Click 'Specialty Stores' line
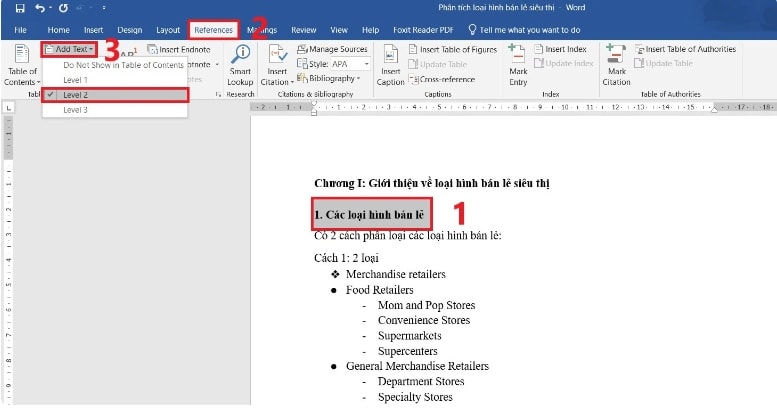This screenshot has height=408, width=777. [415, 397]
